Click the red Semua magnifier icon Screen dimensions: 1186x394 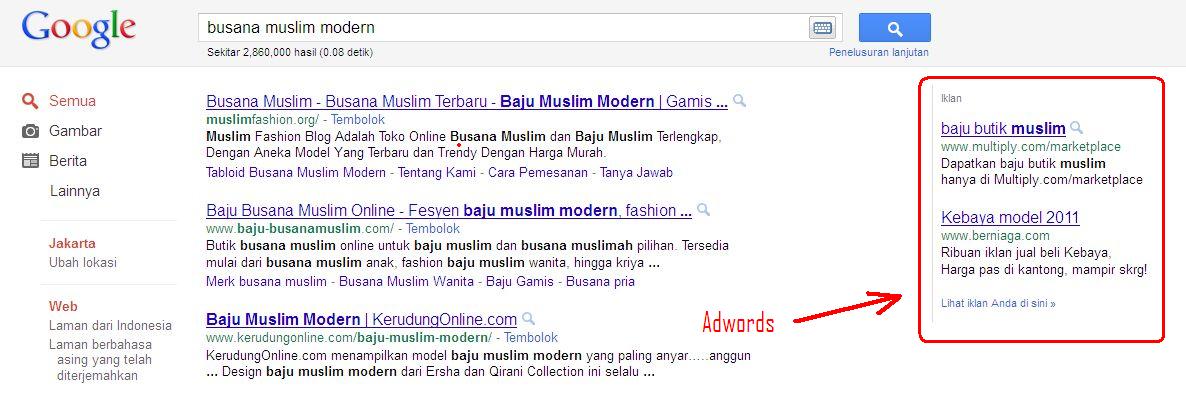(29, 101)
